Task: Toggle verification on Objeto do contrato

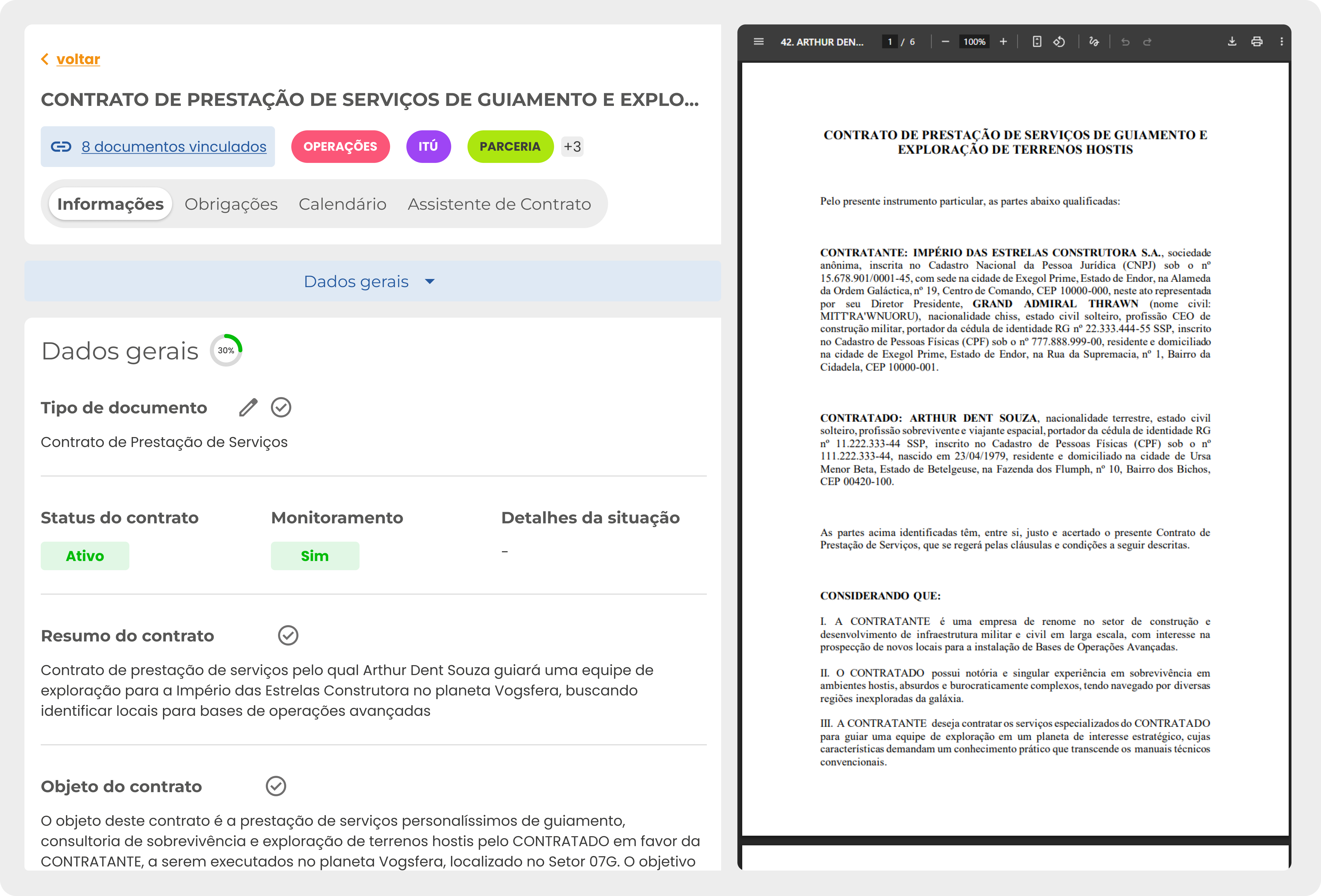Action: coord(277,786)
